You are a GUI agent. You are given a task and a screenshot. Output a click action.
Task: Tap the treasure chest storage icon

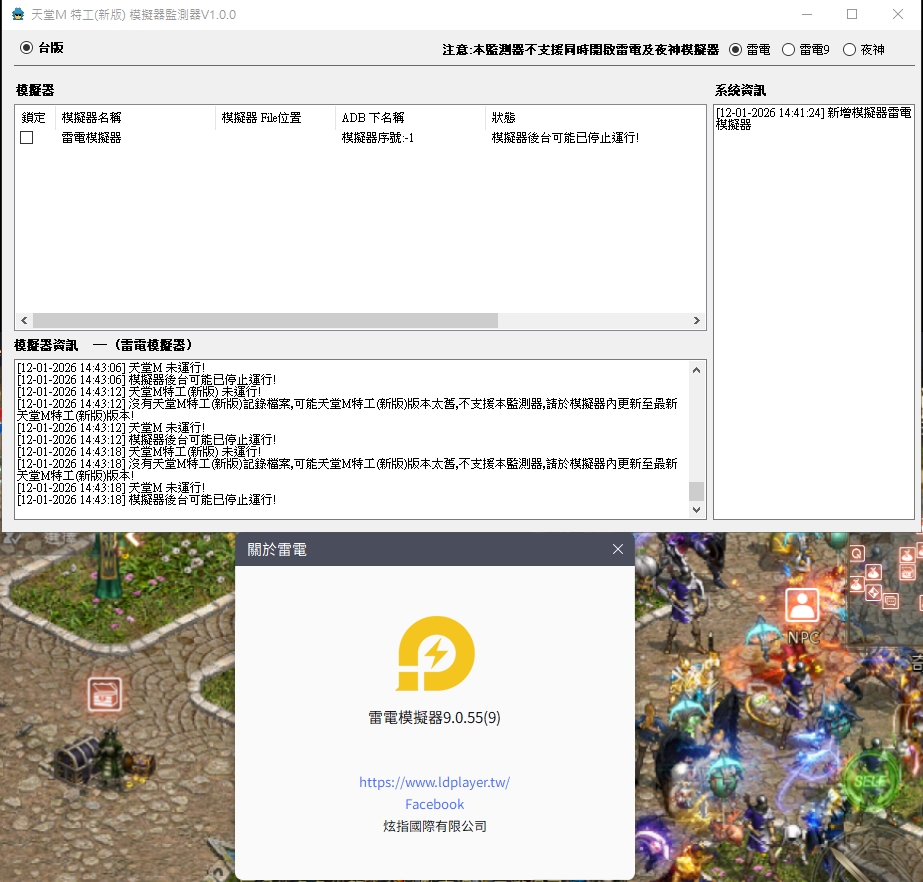pyautogui.click(x=105, y=692)
